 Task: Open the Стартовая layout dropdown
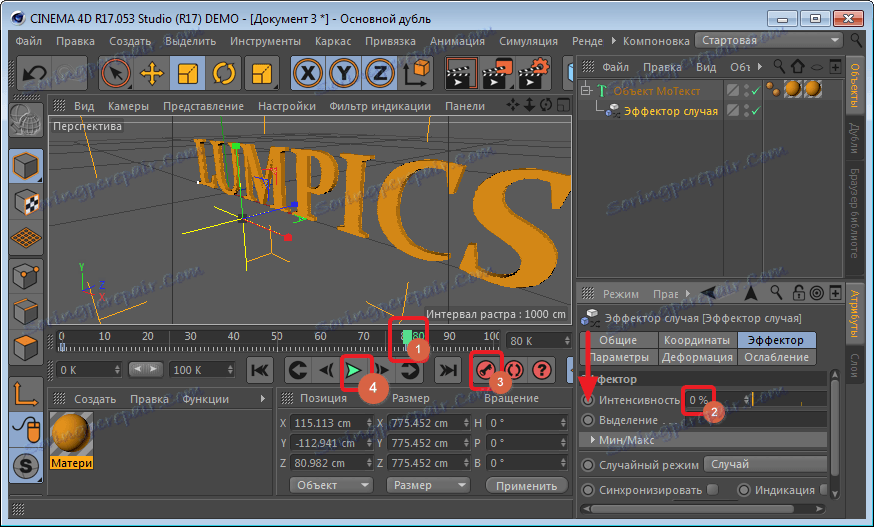[770, 40]
